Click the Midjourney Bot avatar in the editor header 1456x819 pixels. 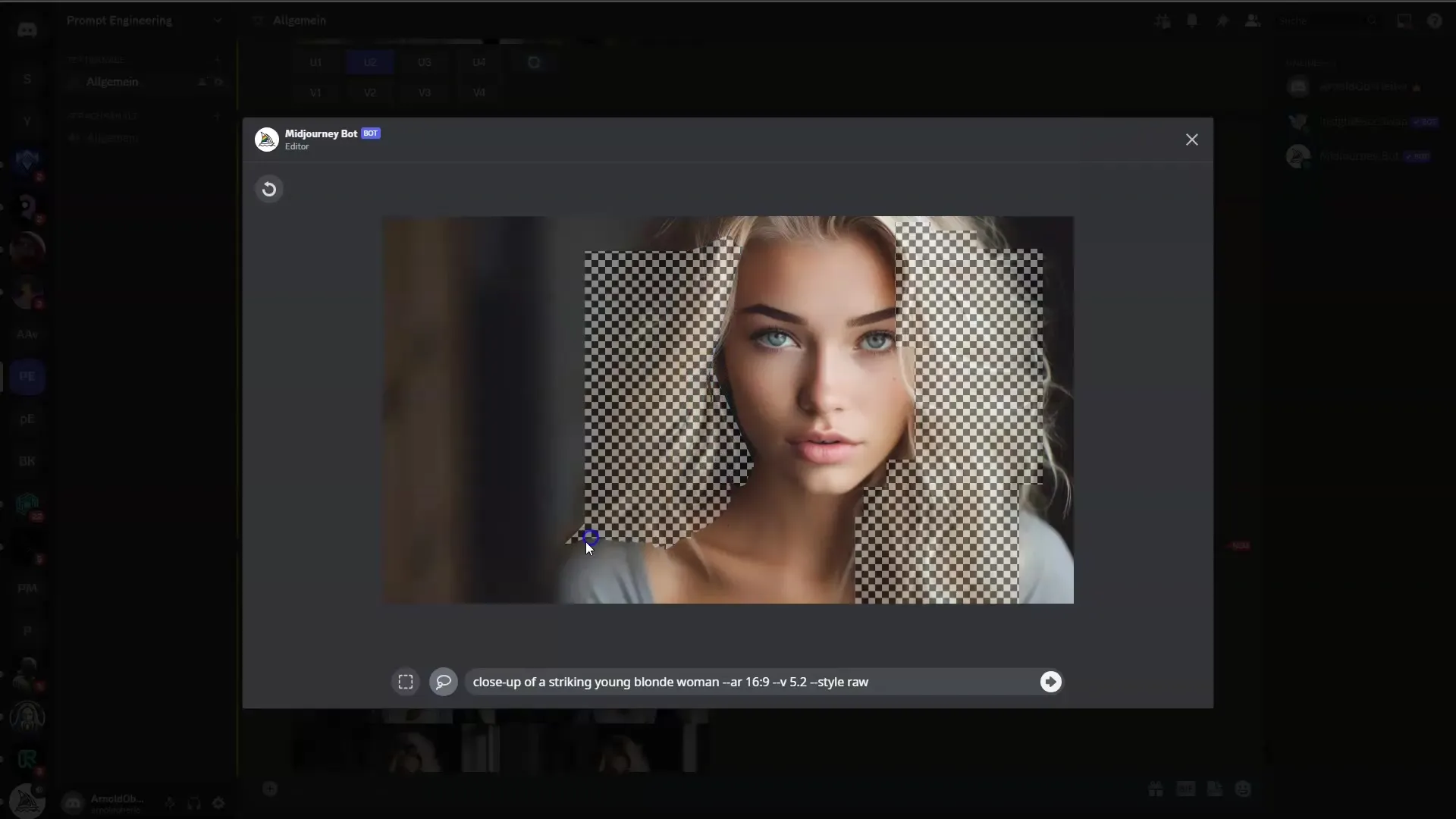266,140
